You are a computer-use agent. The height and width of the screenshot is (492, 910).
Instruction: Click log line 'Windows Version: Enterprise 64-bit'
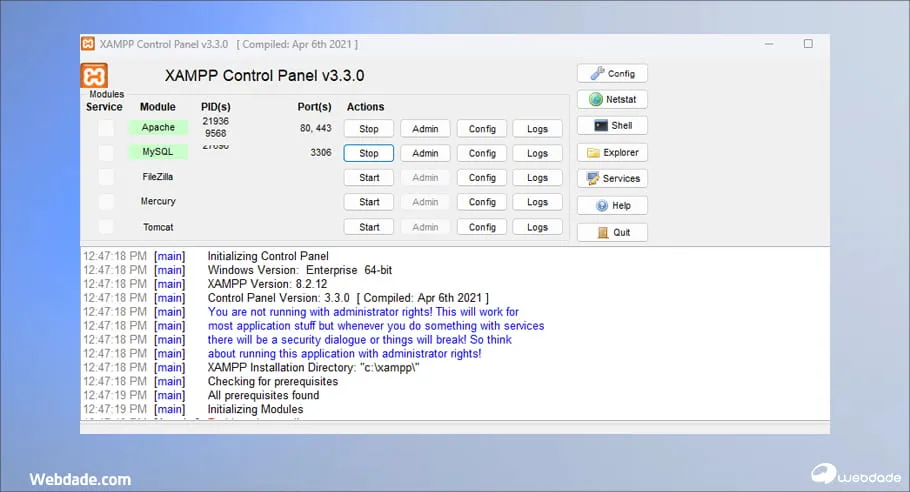coord(300,270)
